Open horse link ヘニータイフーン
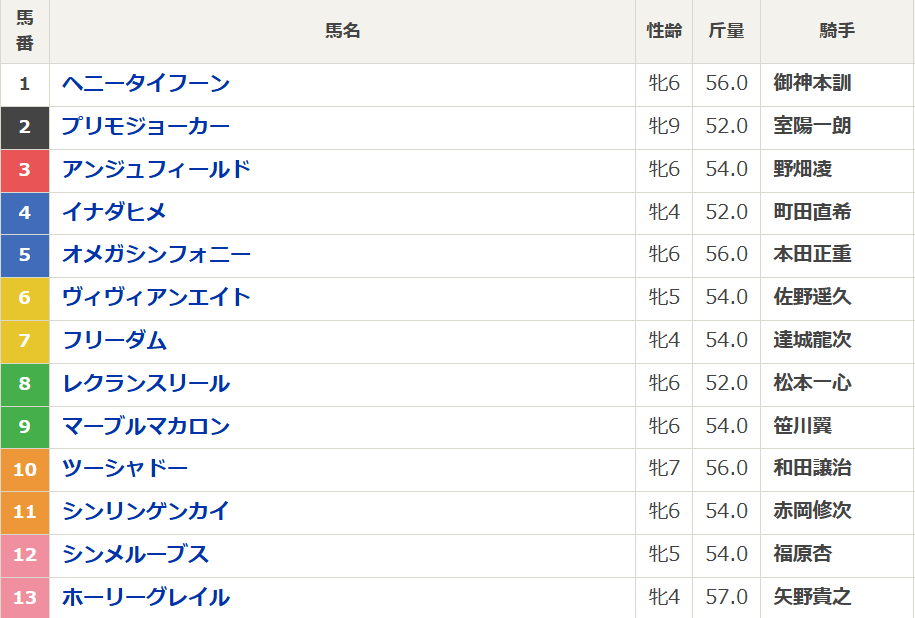This screenshot has width=915, height=618. point(146,84)
